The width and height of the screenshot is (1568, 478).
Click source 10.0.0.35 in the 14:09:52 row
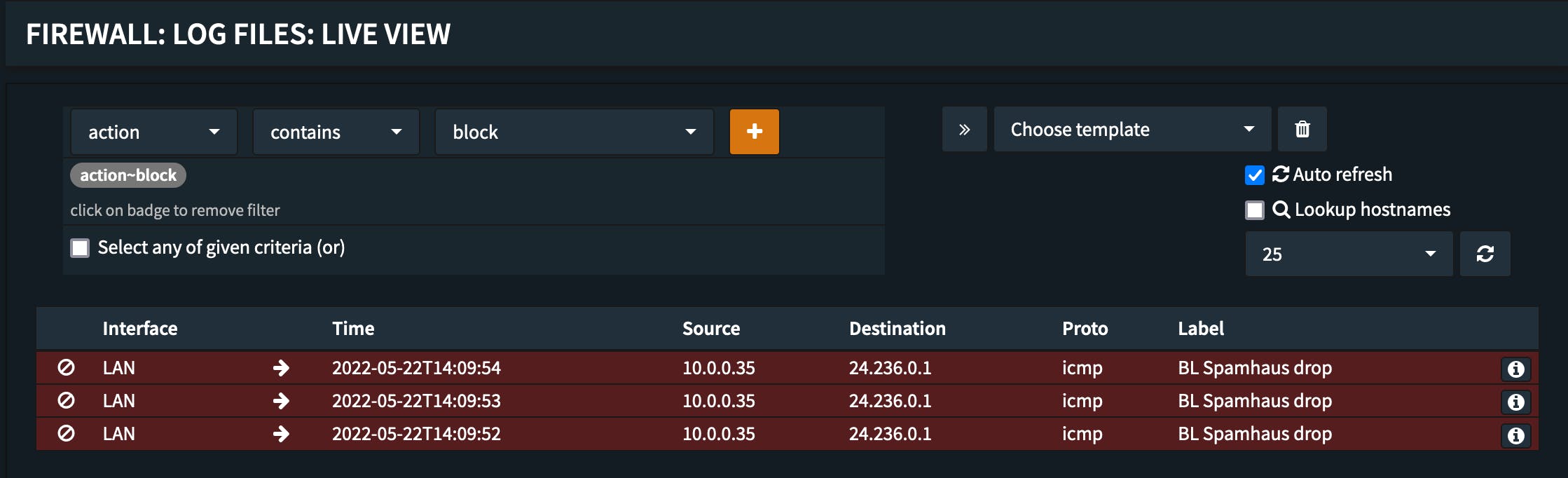[718, 434]
